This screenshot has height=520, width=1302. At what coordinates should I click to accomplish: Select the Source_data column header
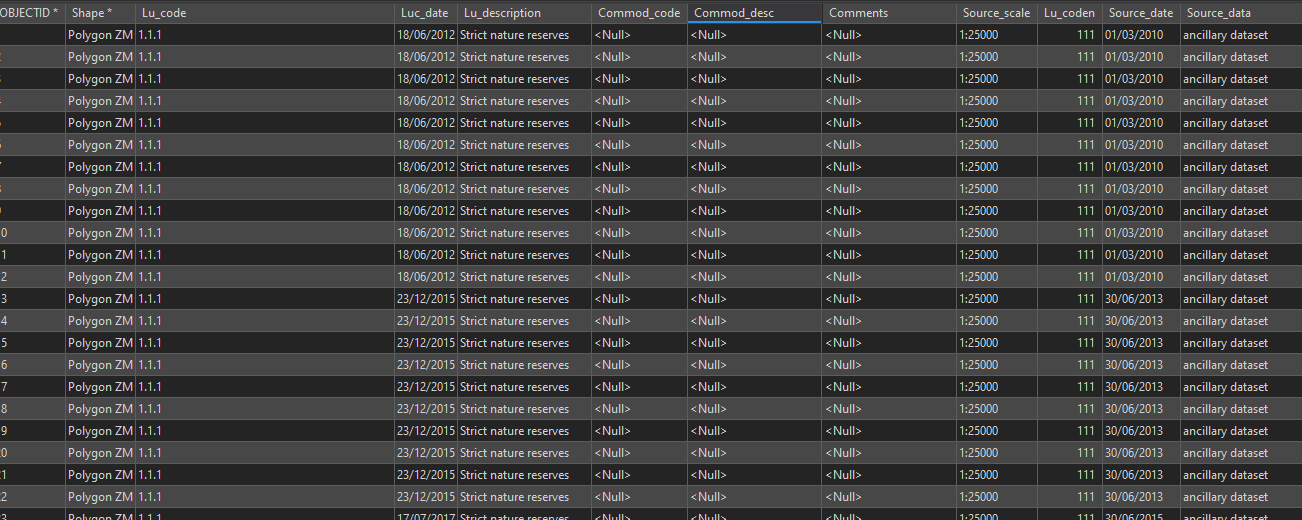1241,13
